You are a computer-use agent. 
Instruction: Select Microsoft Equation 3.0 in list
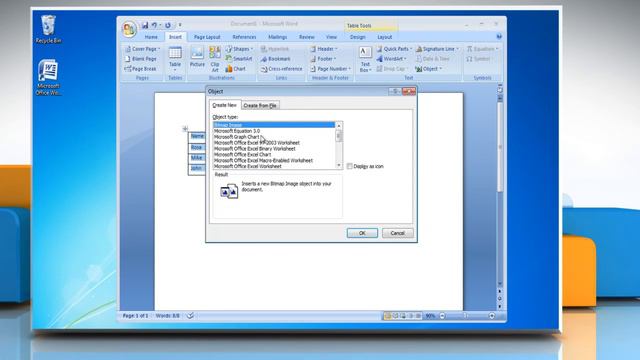click(x=274, y=131)
